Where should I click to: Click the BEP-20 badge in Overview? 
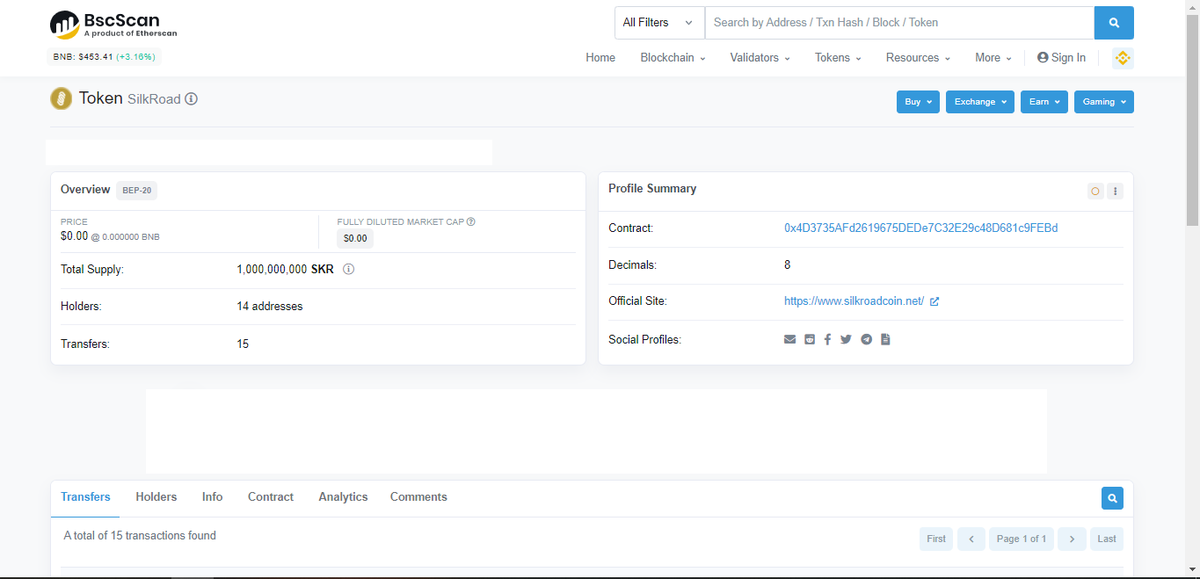click(x=136, y=190)
